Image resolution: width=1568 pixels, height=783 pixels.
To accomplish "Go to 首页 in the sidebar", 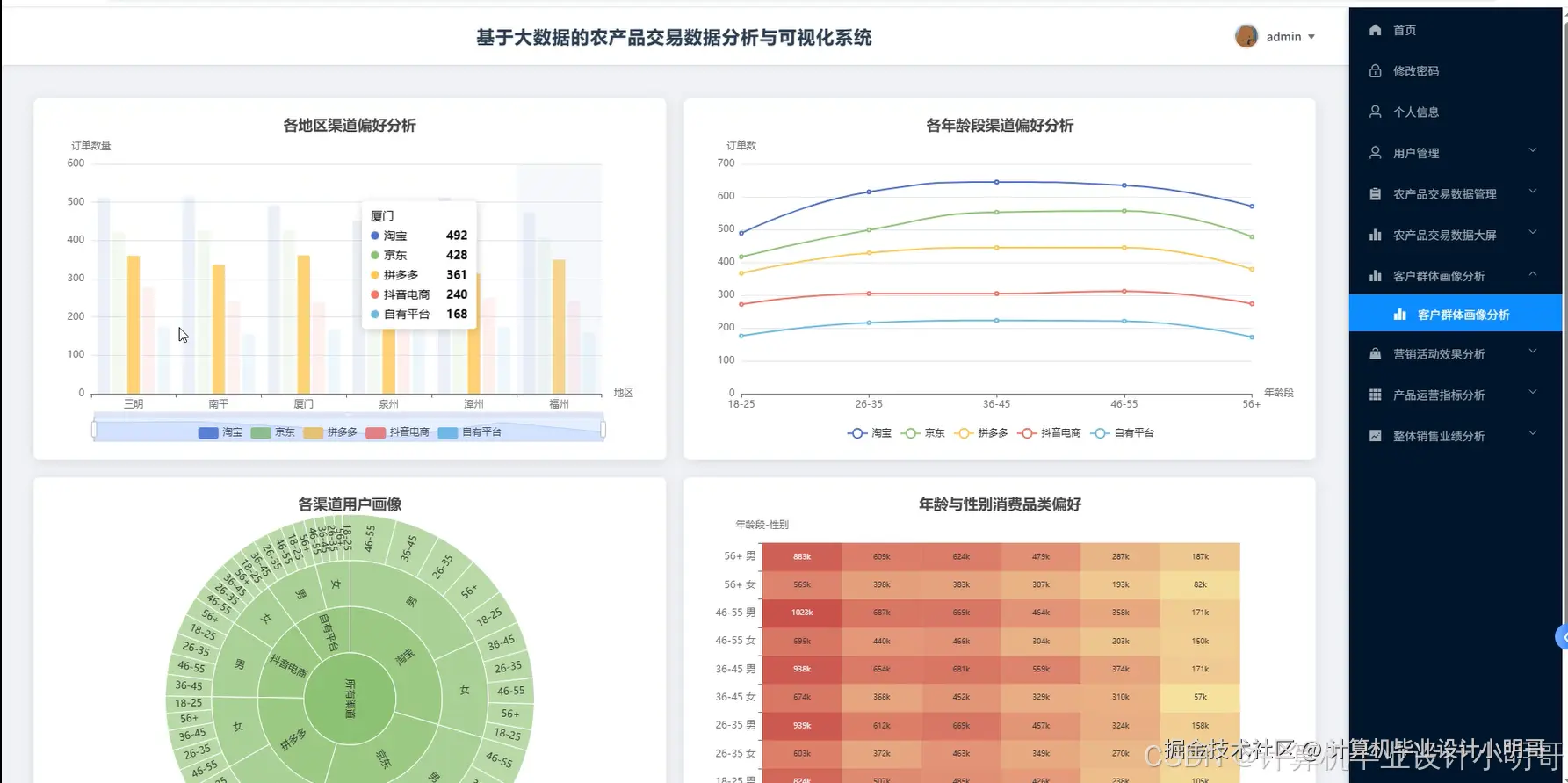I will [x=1404, y=30].
